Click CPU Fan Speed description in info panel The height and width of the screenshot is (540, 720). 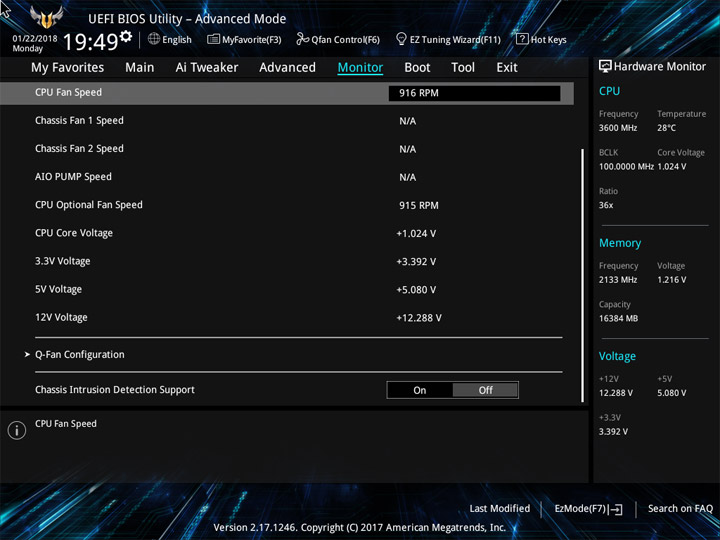[66, 424]
